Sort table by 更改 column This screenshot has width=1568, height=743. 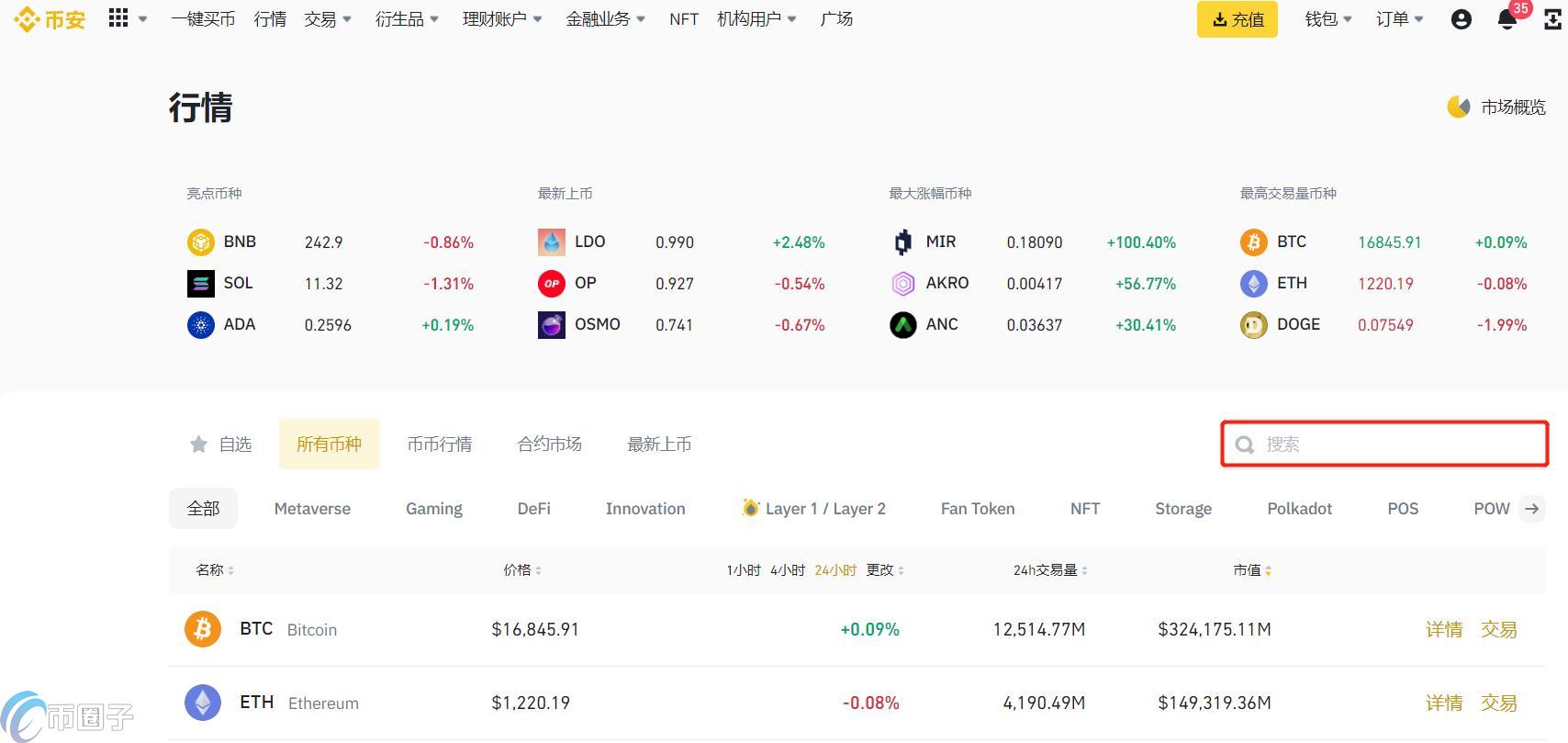885,570
